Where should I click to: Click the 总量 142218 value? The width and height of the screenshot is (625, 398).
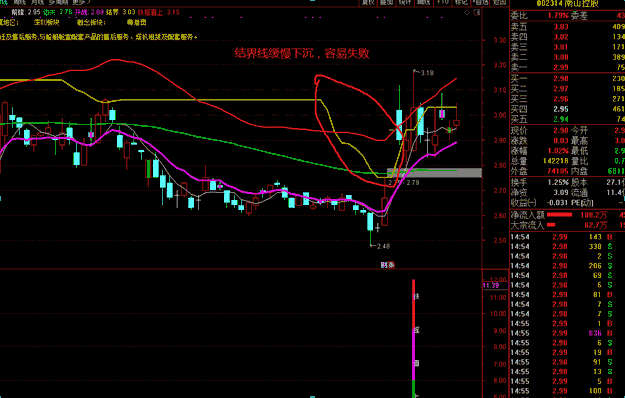556,161
